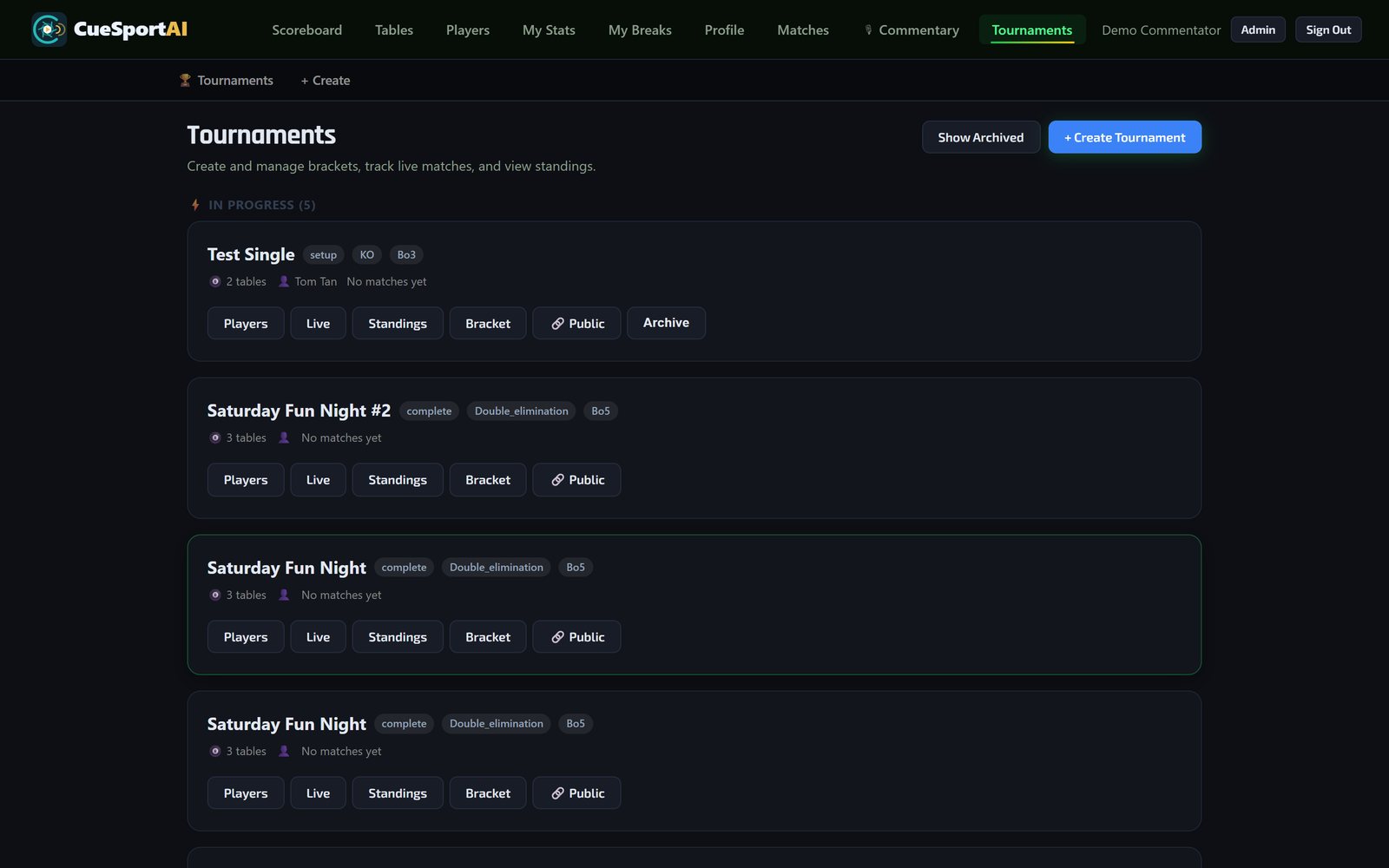The height and width of the screenshot is (868, 1389).
Task: Open Live view for Saturday Fun Night #2
Action: (x=318, y=479)
